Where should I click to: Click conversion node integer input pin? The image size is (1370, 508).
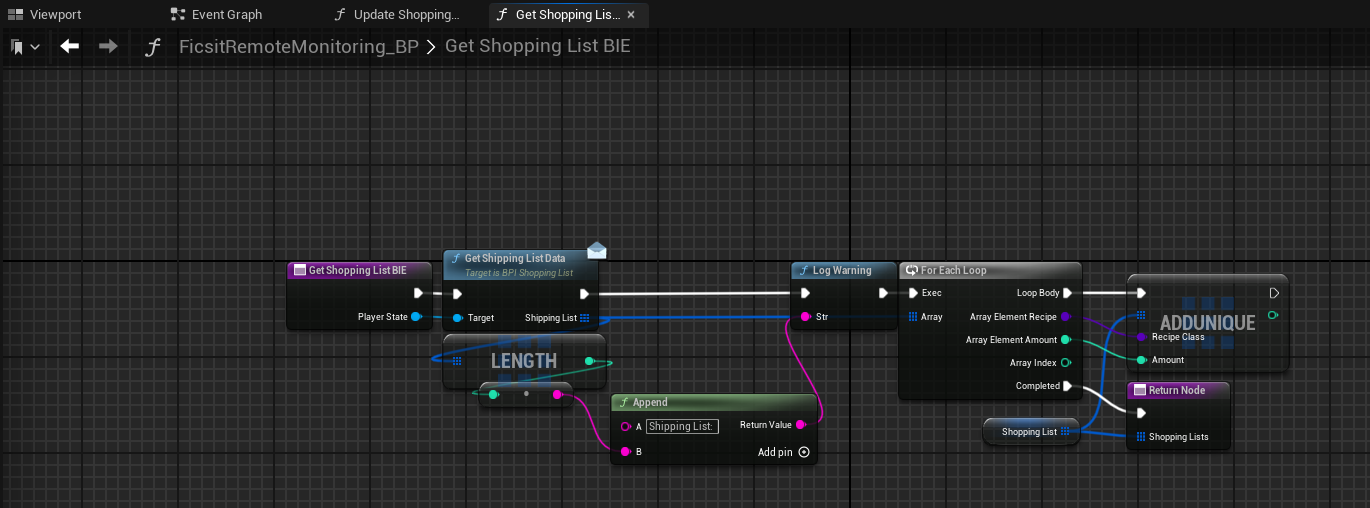point(493,394)
